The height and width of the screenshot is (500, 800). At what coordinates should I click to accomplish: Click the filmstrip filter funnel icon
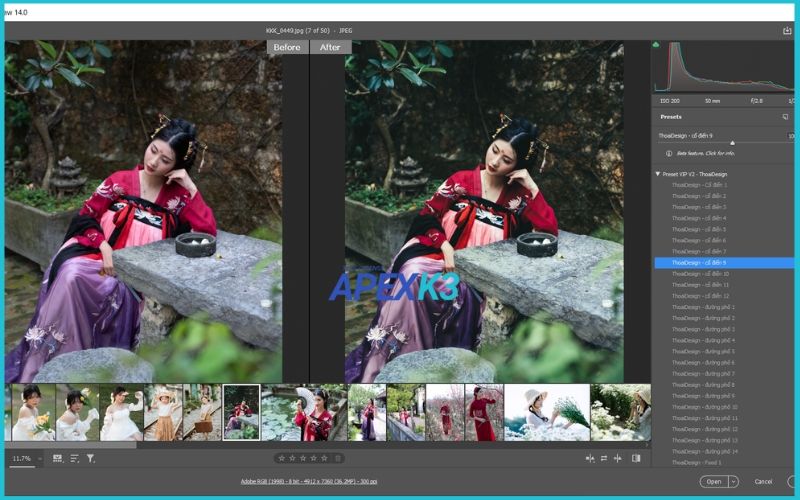90,458
